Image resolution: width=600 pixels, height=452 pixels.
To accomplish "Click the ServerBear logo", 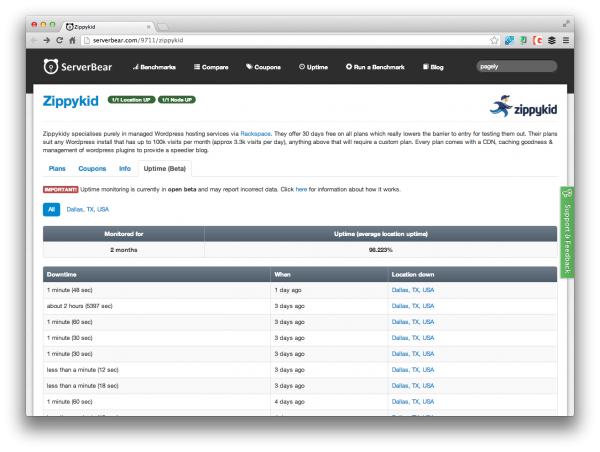I will [x=78, y=67].
